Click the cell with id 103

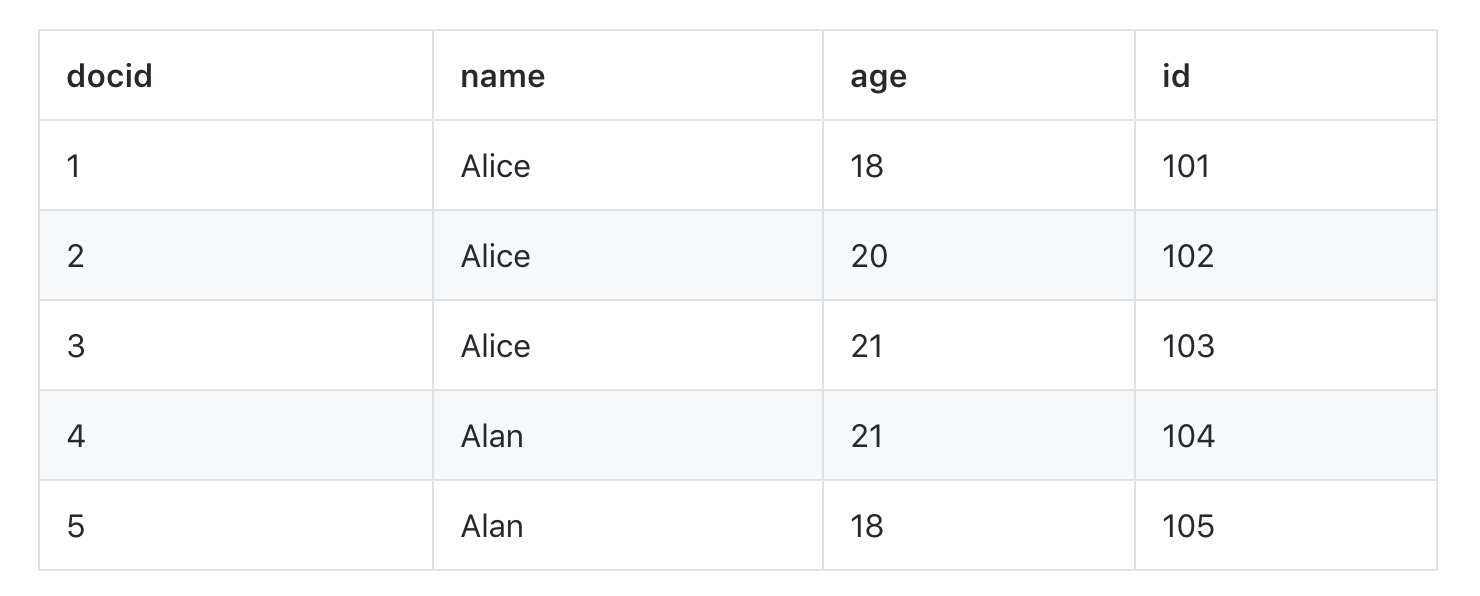pyautogui.click(x=1188, y=346)
